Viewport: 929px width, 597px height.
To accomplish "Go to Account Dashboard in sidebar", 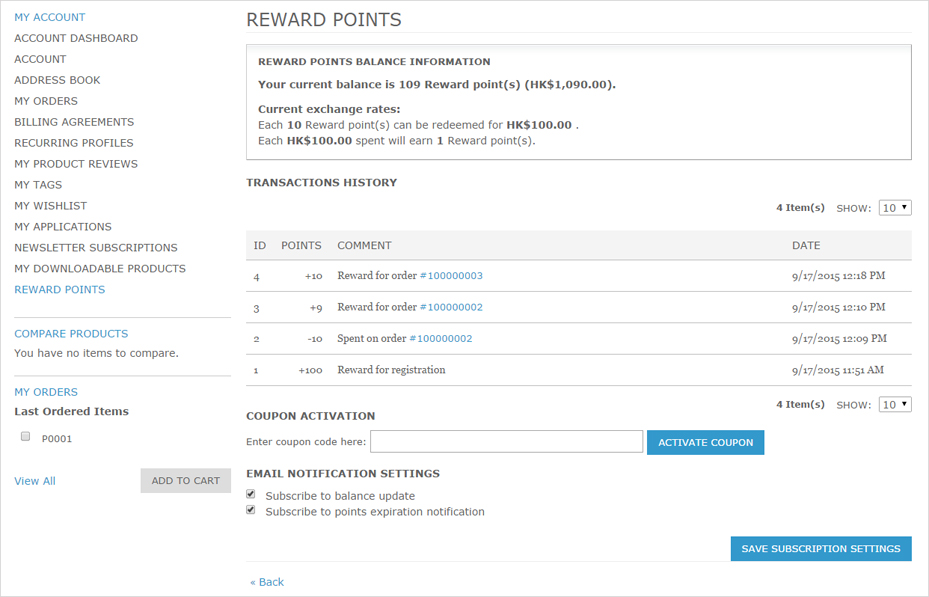I will (x=76, y=38).
